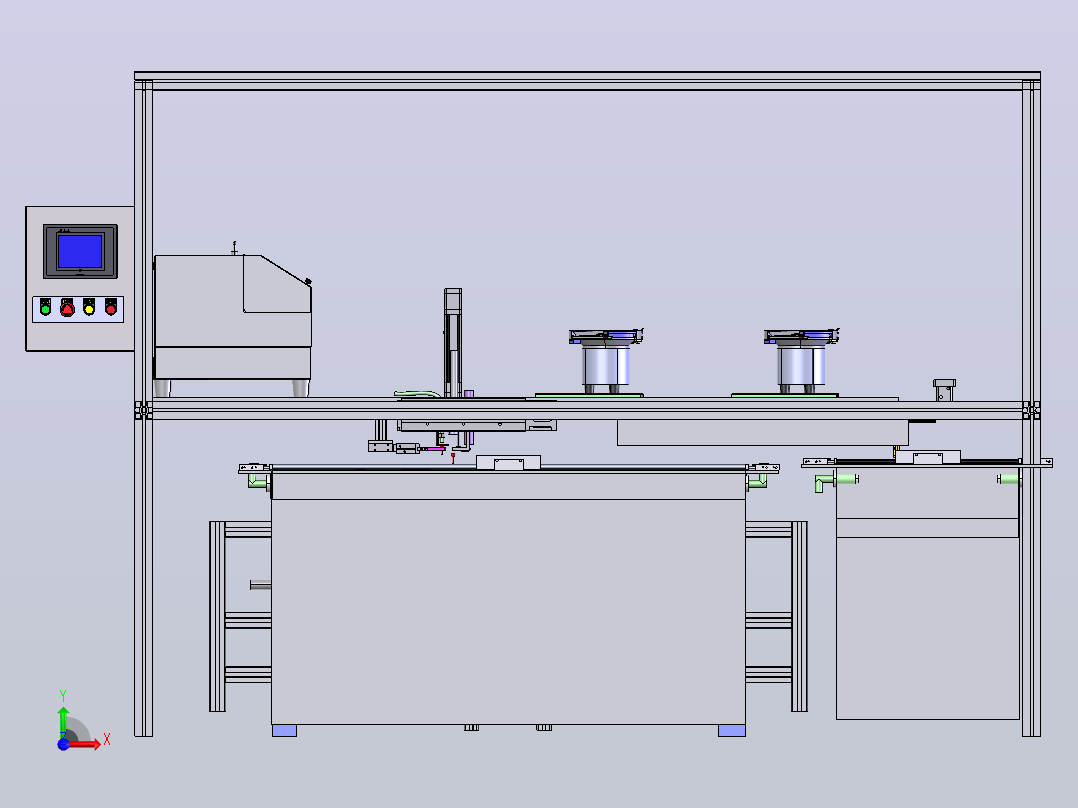This screenshot has width=1078, height=808.
Task: Select the control panel enclosure box
Action: (80, 279)
